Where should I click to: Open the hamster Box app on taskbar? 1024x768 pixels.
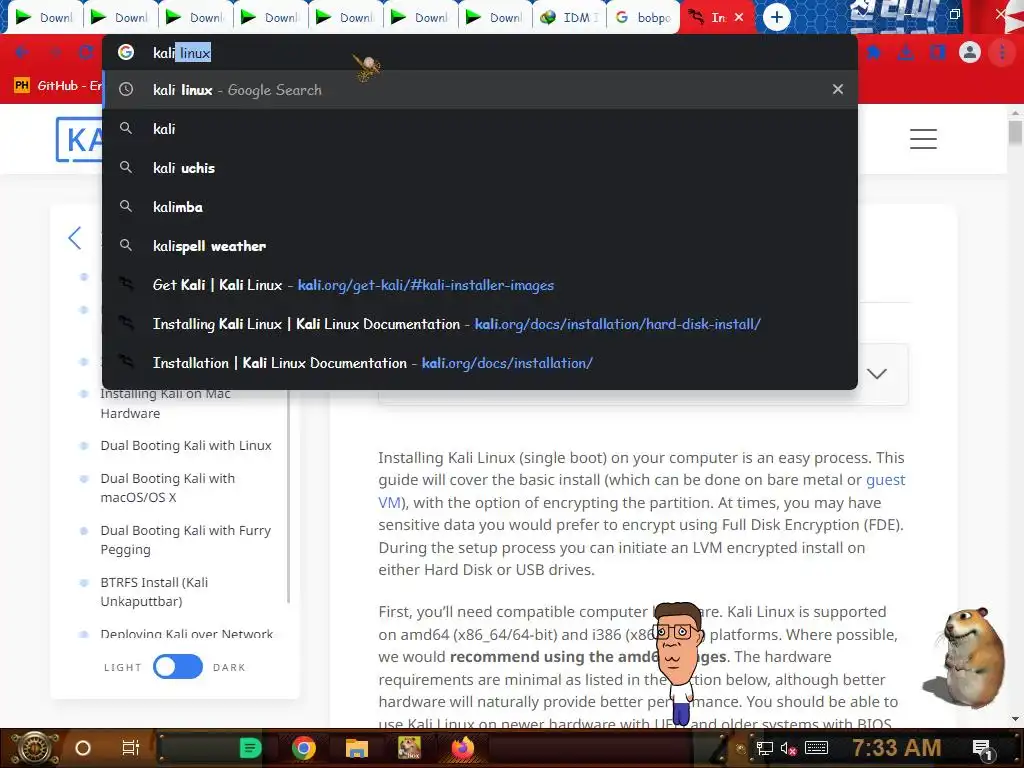tap(409, 748)
